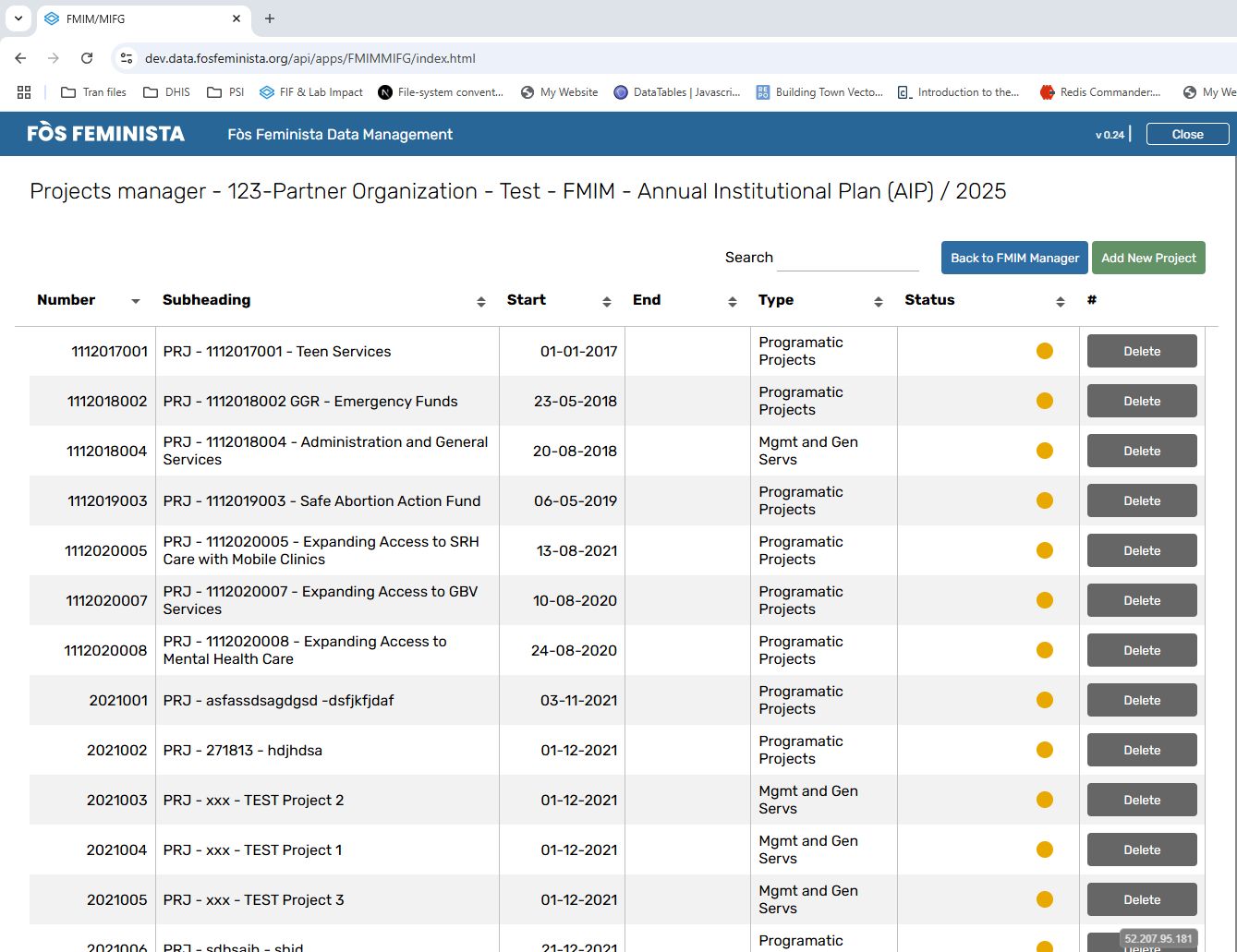
Task: Click the address bar URL
Action: click(x=309, y=58)
